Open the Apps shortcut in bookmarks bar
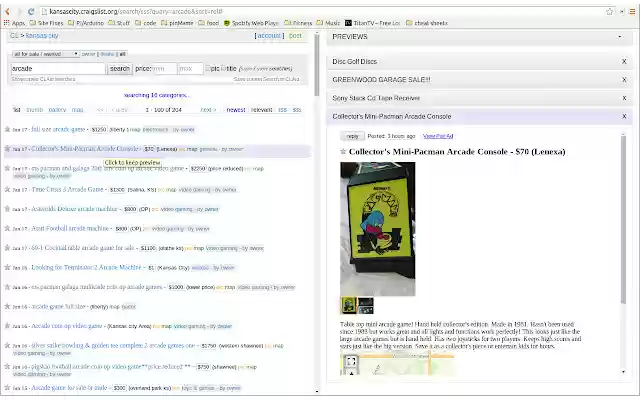The height and width of the screenshot is (400, 640). (14, 23)
